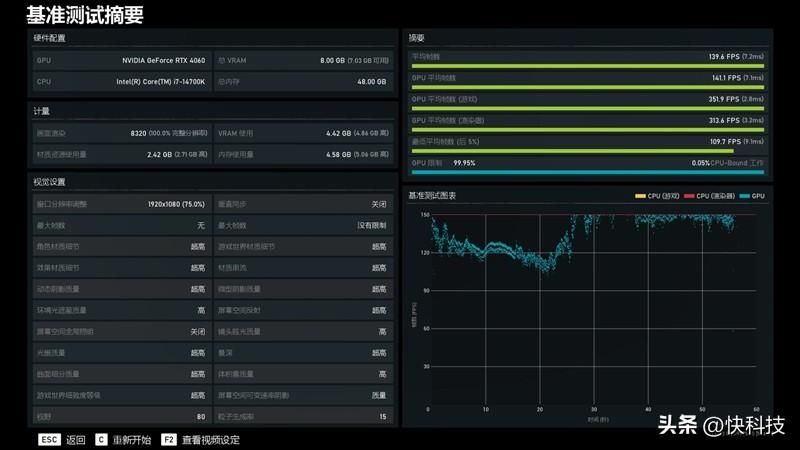Click the 8320 frames rendered value
Screen dimensions: 800x450
pyautogui.click(x=138, y=133)
